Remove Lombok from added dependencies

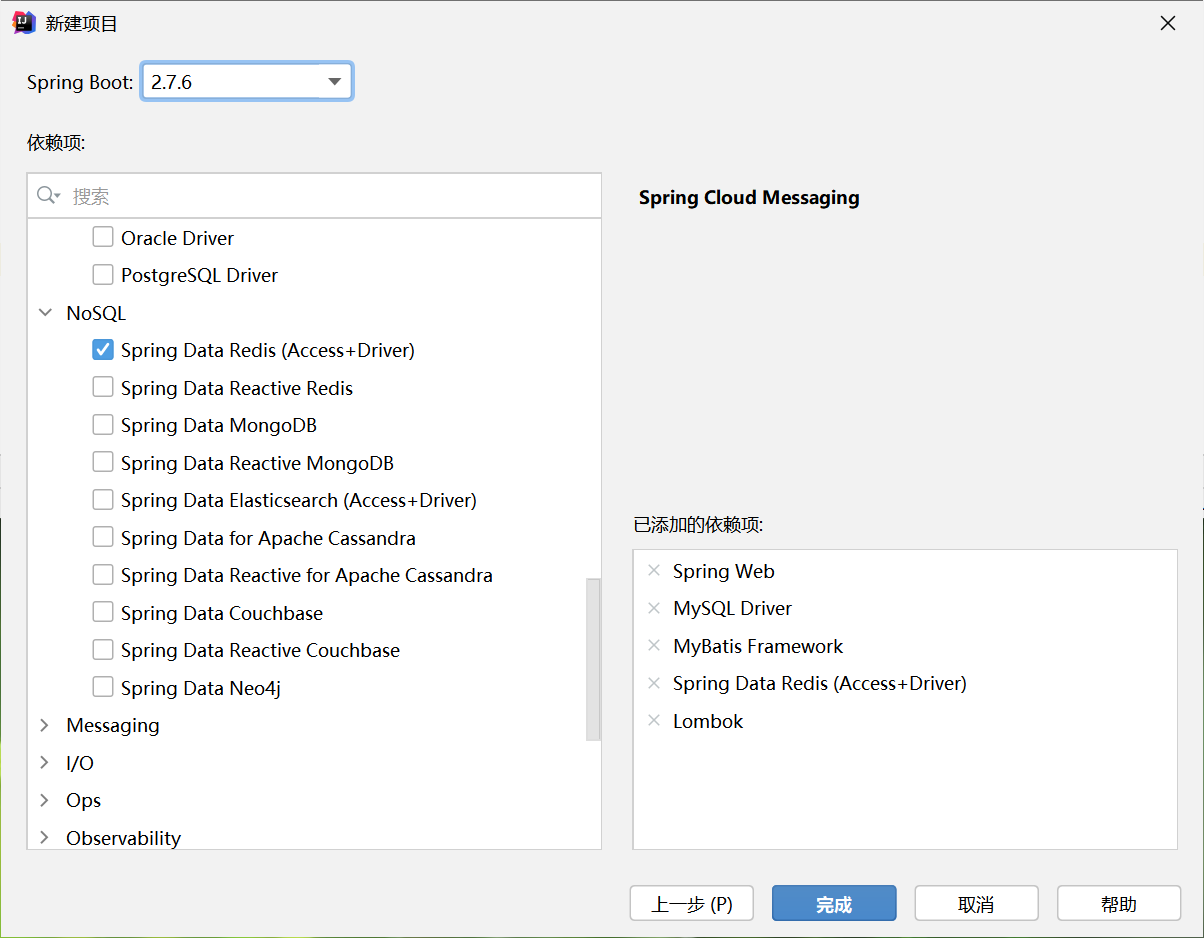(x=654, y=721)
